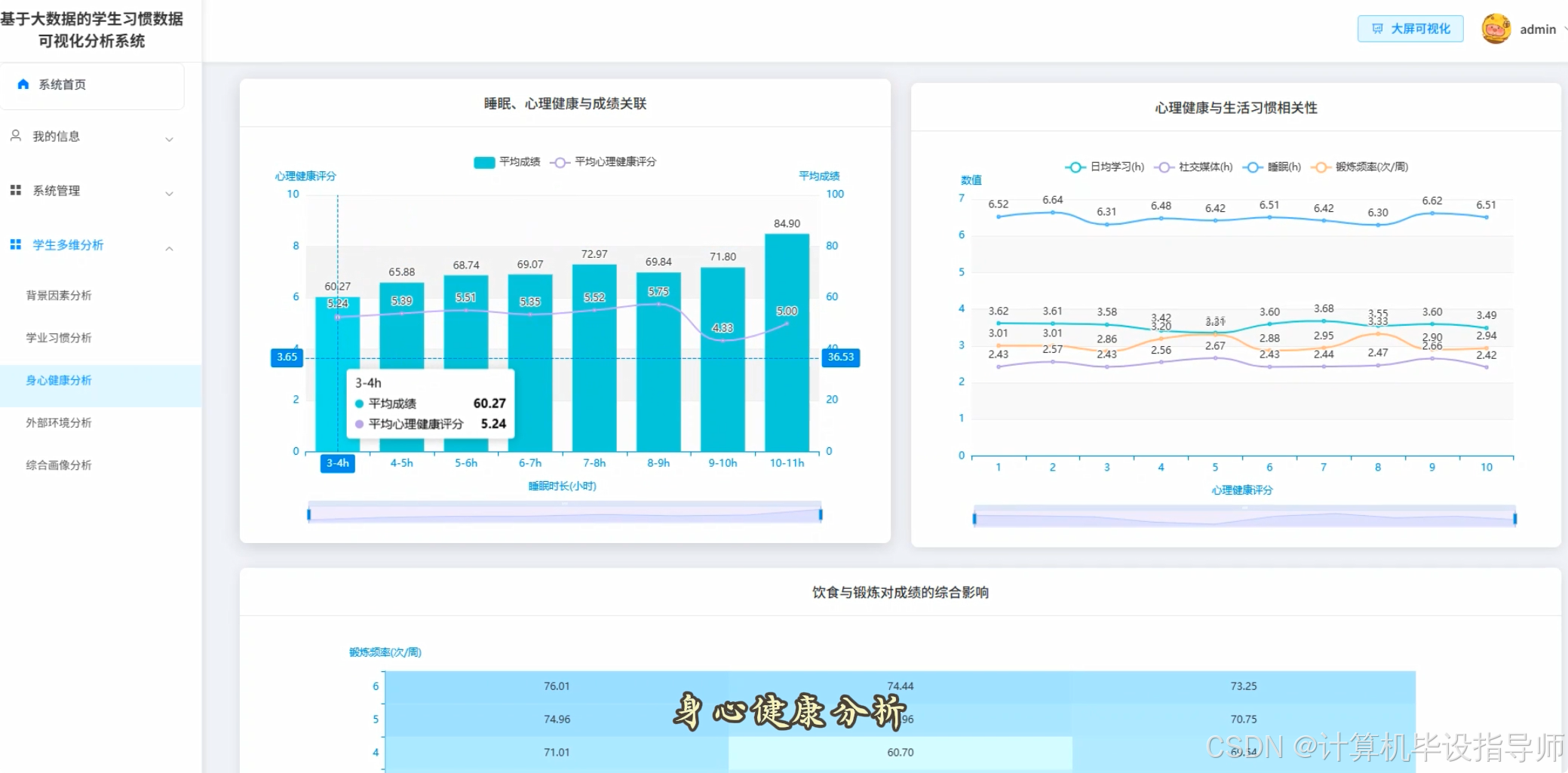Image resolution: width=1568 pixels, height=773 pixels.
Task: Select 综合画像分析 from the sidebar
Action: coord(60,465)
